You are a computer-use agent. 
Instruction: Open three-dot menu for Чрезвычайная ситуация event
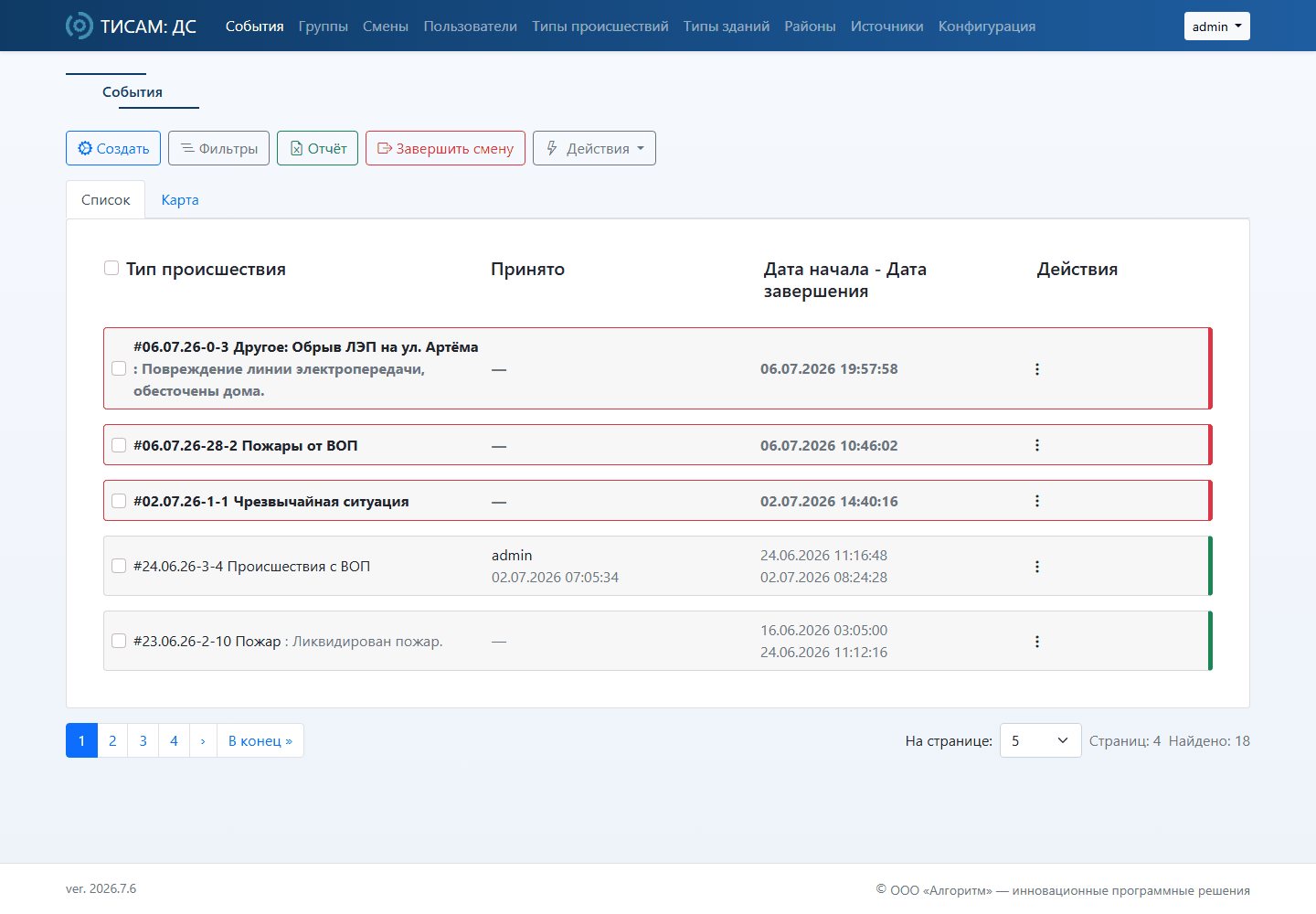1036,501
